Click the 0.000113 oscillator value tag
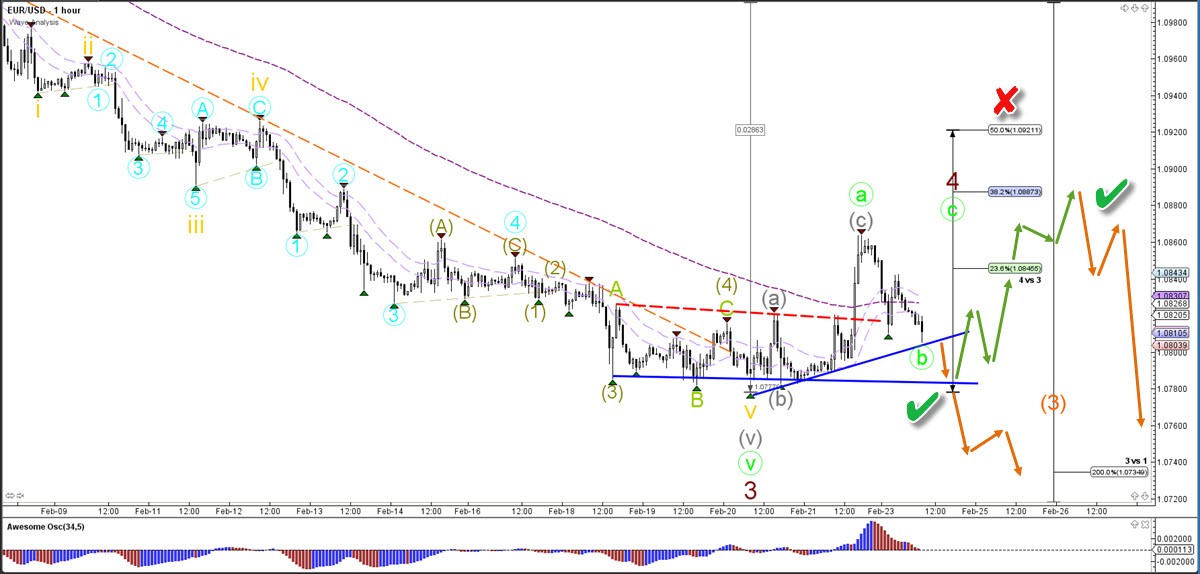 [1175, 550]
